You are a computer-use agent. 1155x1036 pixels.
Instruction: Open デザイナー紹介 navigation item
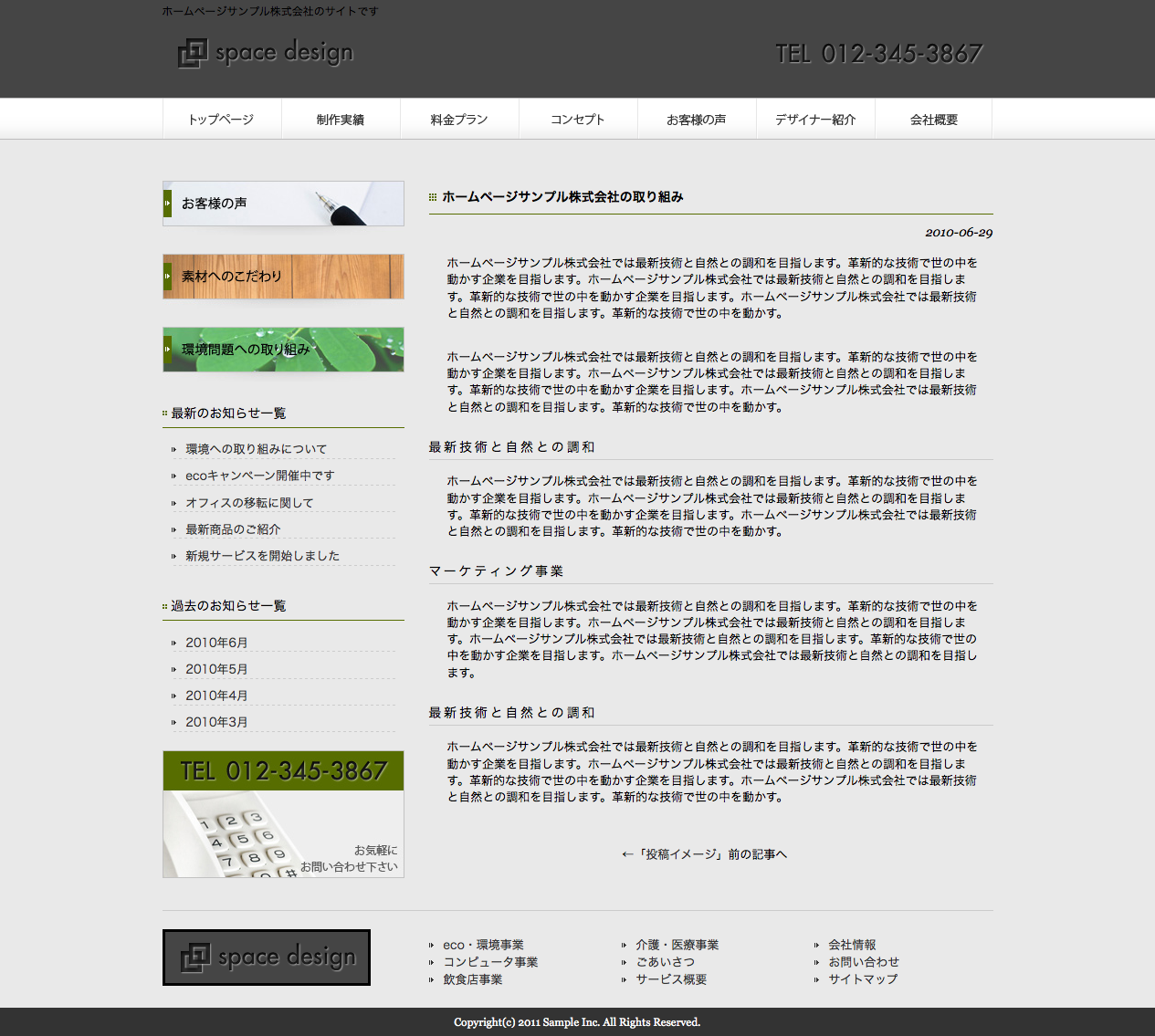click(815, 120)
